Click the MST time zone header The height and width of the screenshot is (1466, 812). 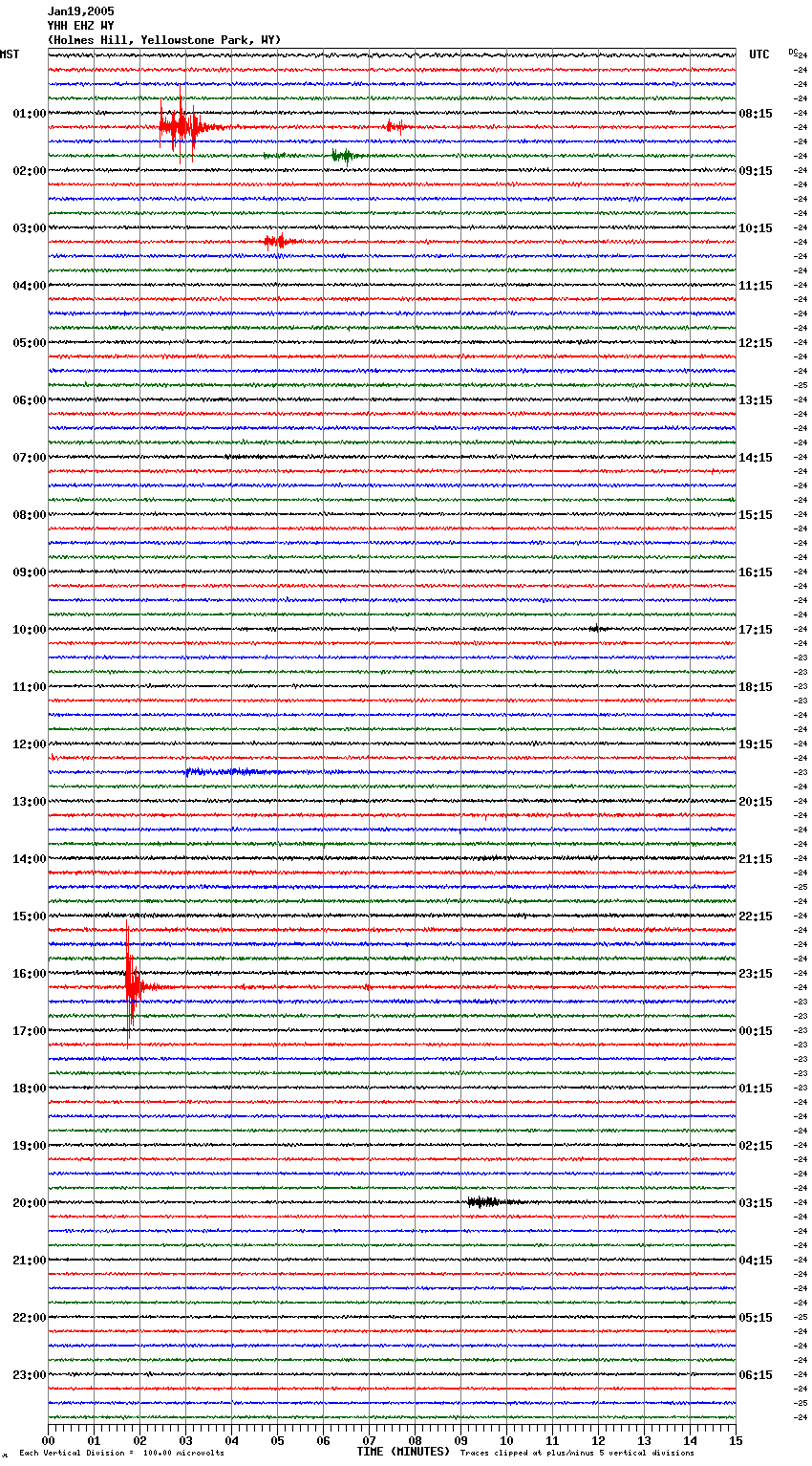point(10,54)
